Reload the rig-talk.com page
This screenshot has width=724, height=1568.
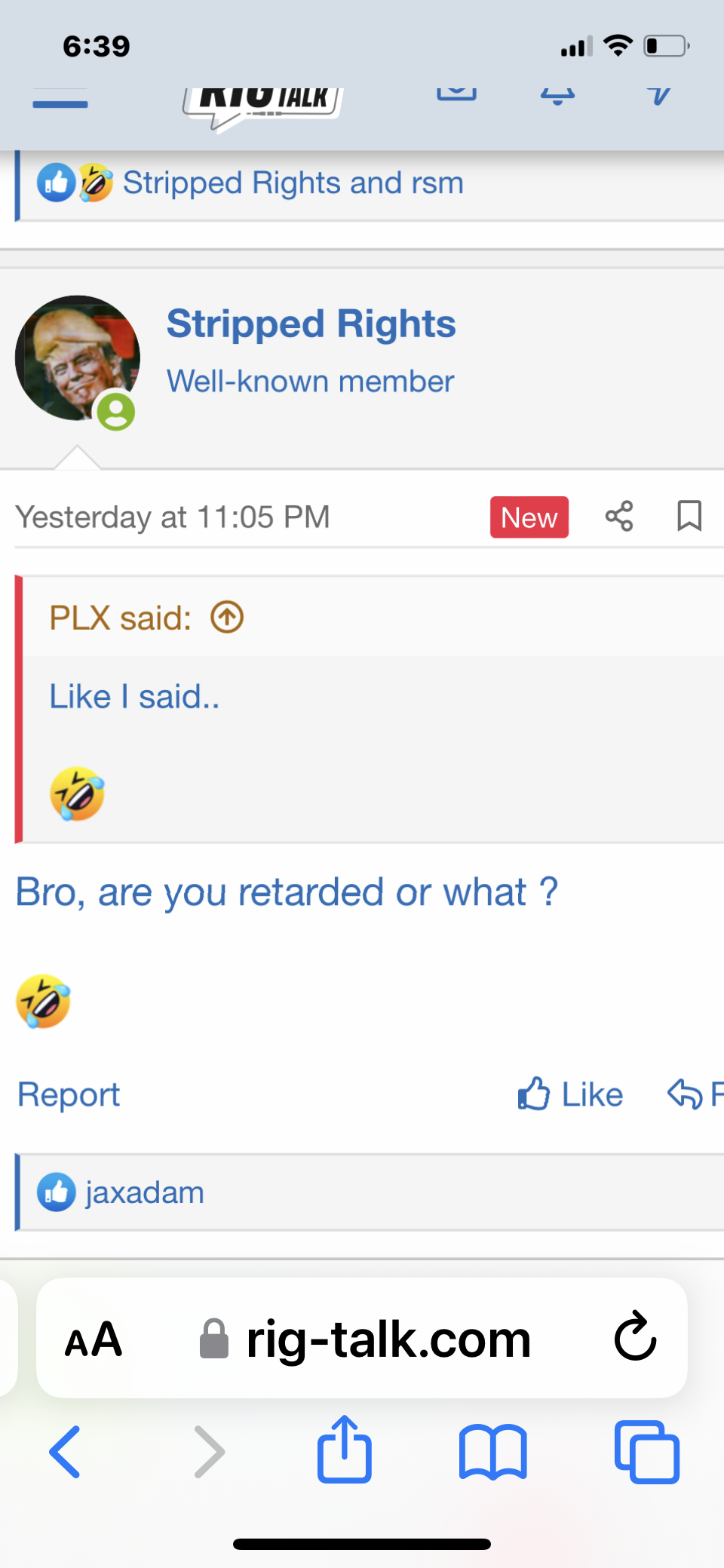[634, 1340]
